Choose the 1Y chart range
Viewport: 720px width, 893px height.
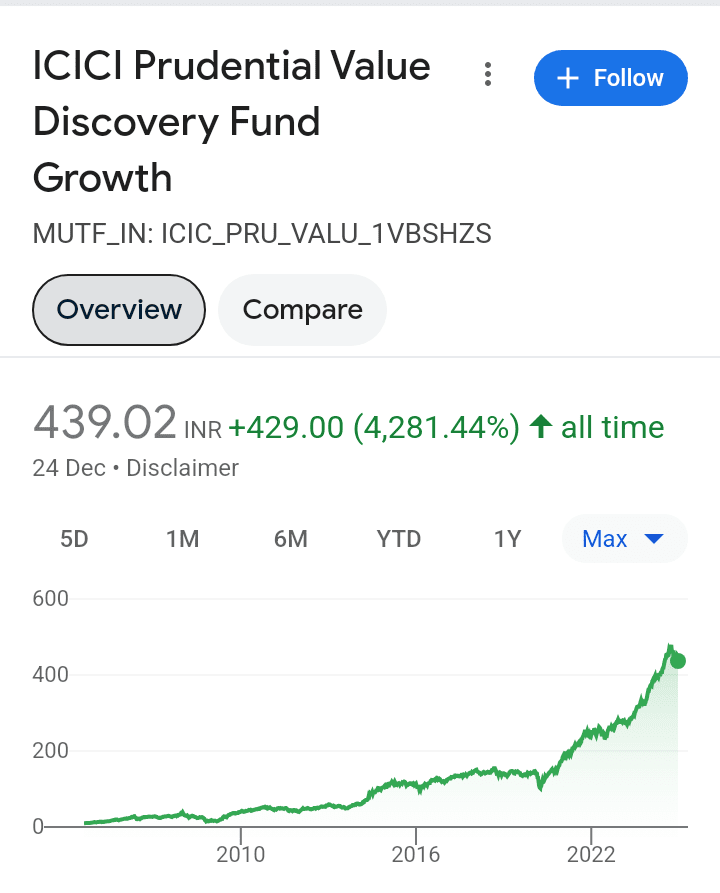508,539
